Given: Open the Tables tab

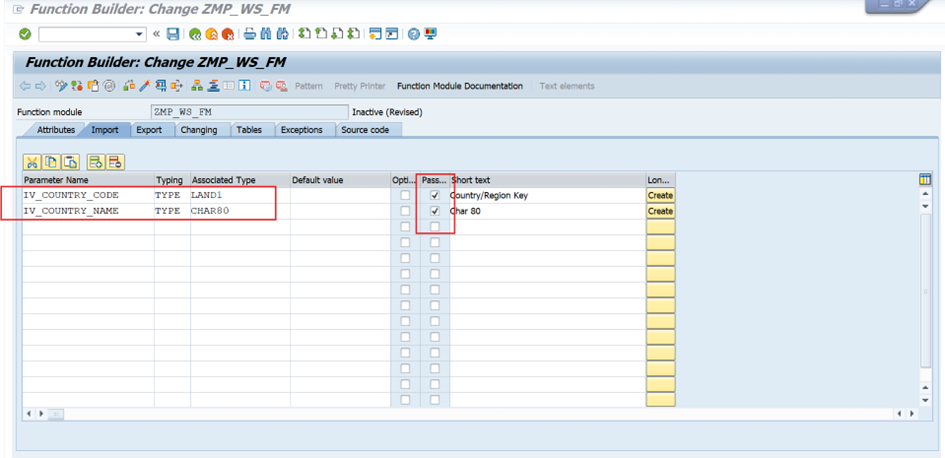Looking at the screenshot, I should tap(249, 130).
